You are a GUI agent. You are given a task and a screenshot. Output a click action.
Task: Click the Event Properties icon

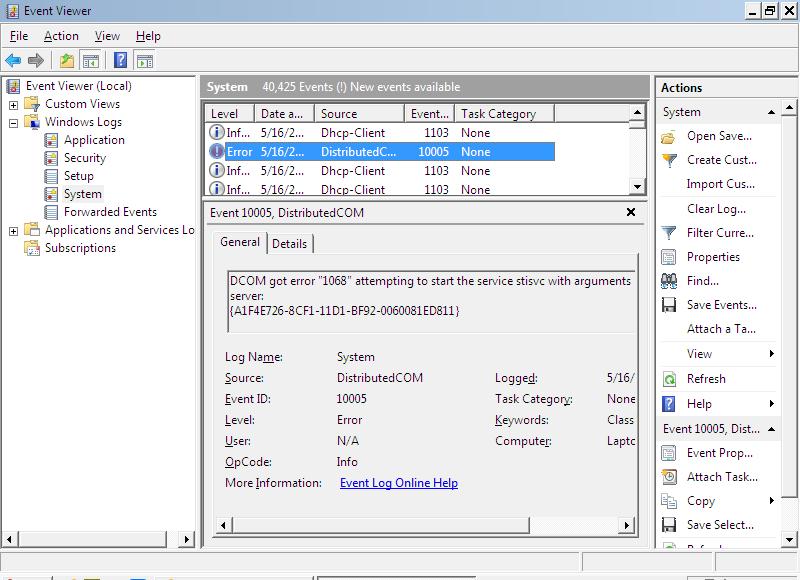669,453
